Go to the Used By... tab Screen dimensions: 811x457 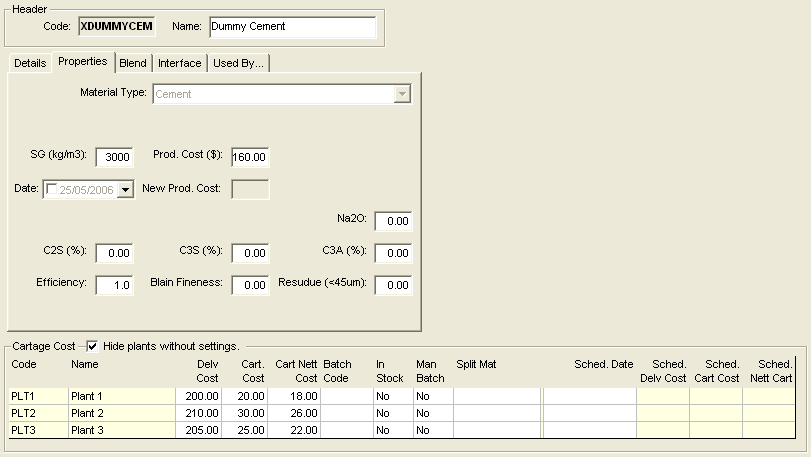(x=239, y=63)
